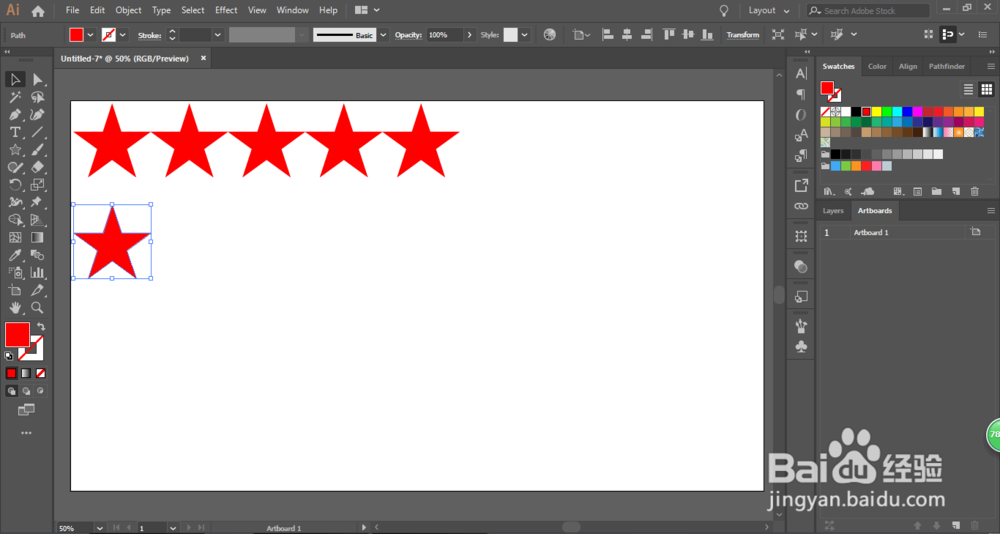Viewport: 1000px width, 534px height.
Task: Open the Edit Toolbar three dots
Action: (26, 433)
